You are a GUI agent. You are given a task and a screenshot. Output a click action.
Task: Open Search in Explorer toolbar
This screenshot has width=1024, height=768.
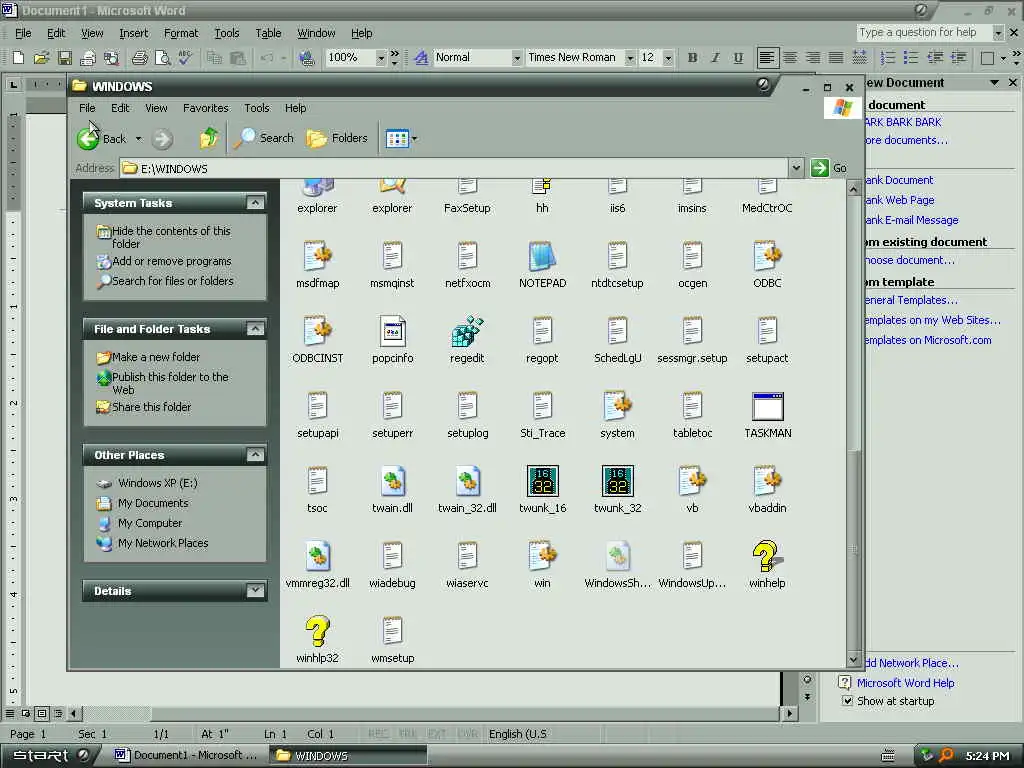tap(264, 138)
